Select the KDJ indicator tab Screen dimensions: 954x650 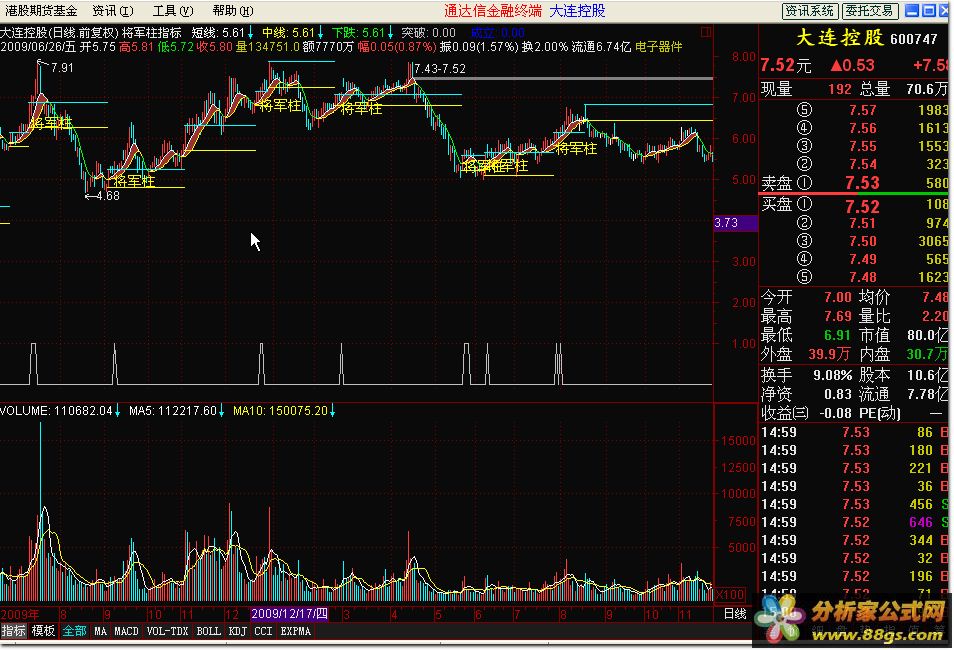pos(237,631)
